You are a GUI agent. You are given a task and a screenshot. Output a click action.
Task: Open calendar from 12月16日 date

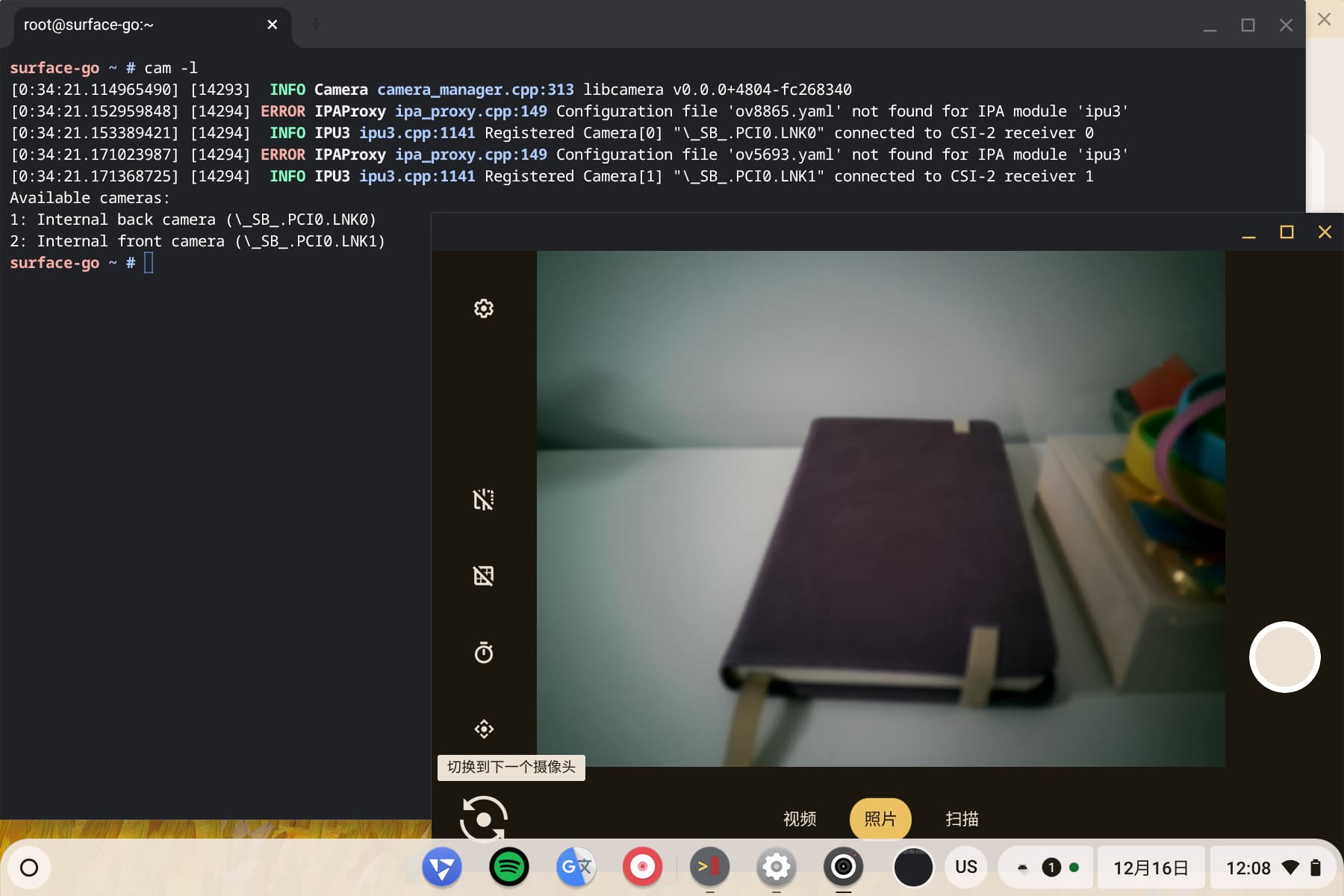(1151, 868)
